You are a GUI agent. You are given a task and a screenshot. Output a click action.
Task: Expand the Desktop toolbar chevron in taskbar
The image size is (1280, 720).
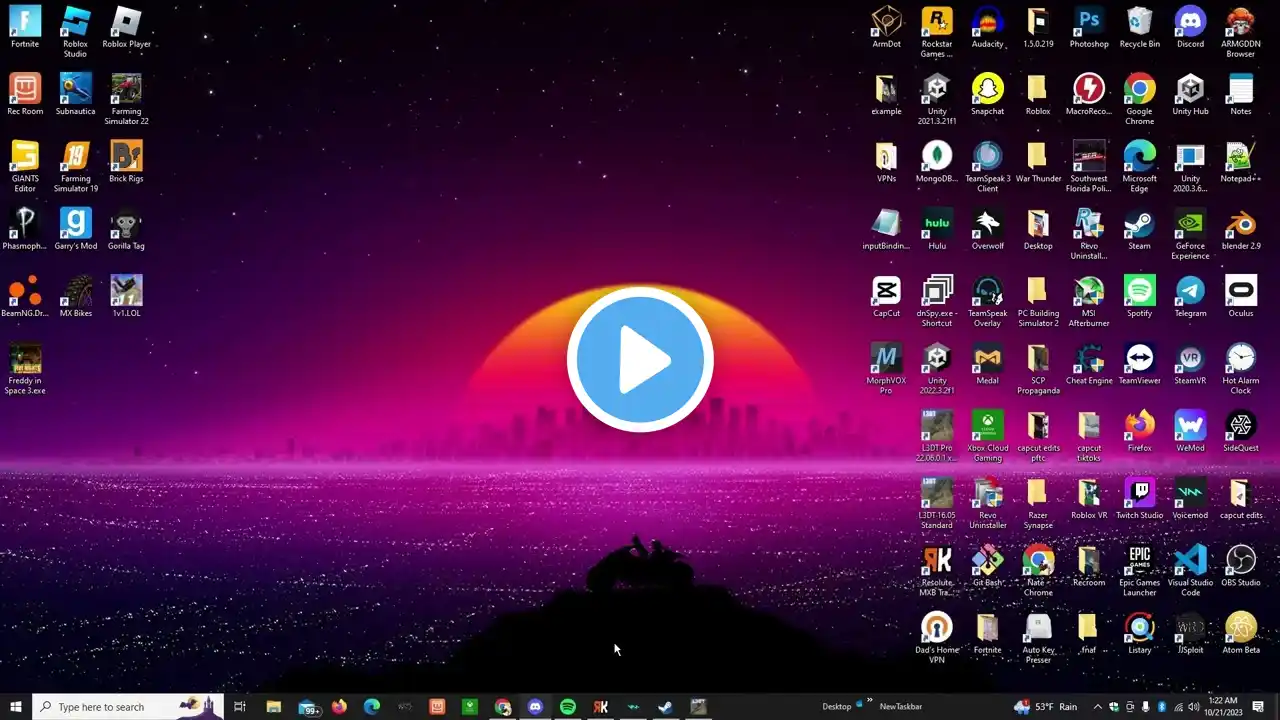coord(869,702)
